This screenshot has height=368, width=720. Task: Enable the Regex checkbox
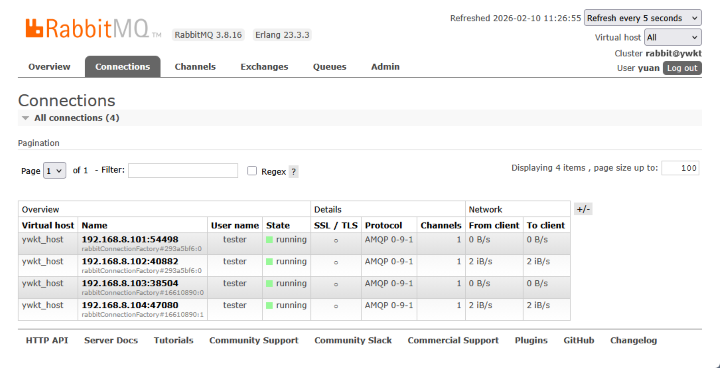pyautogui.click(x=252, y=171)
